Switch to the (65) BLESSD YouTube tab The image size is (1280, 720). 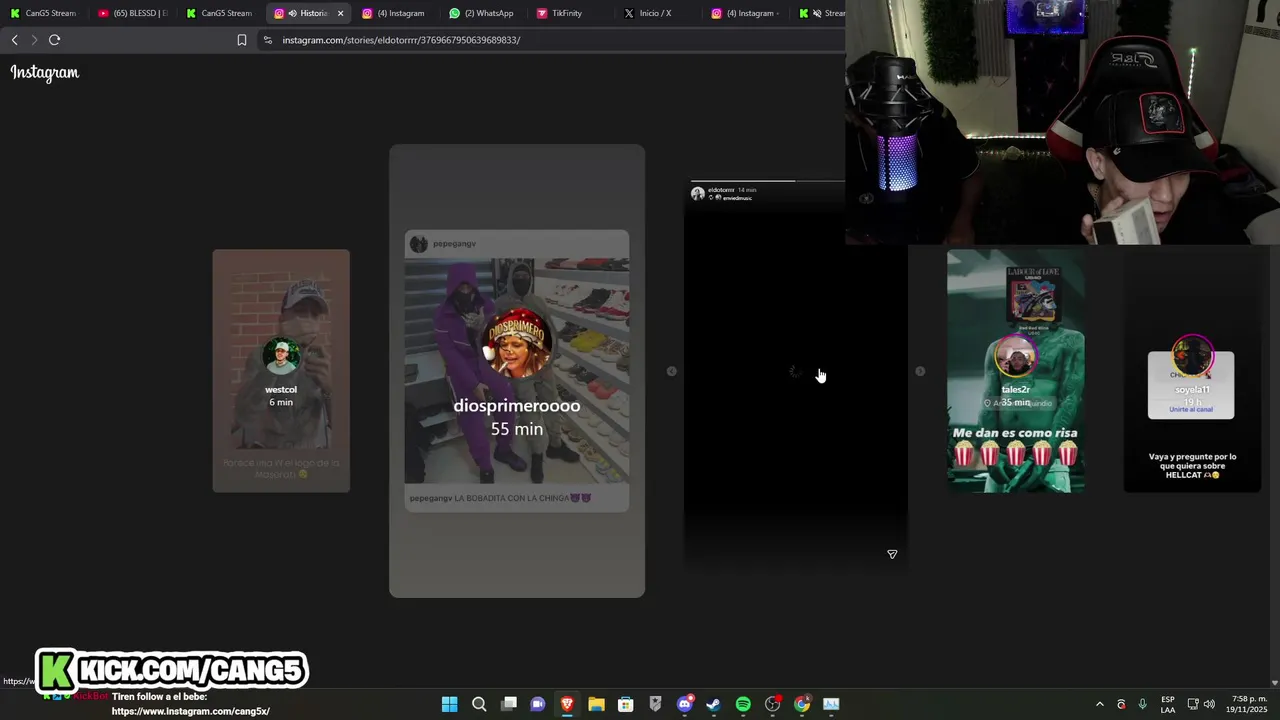tap(132, 13)
